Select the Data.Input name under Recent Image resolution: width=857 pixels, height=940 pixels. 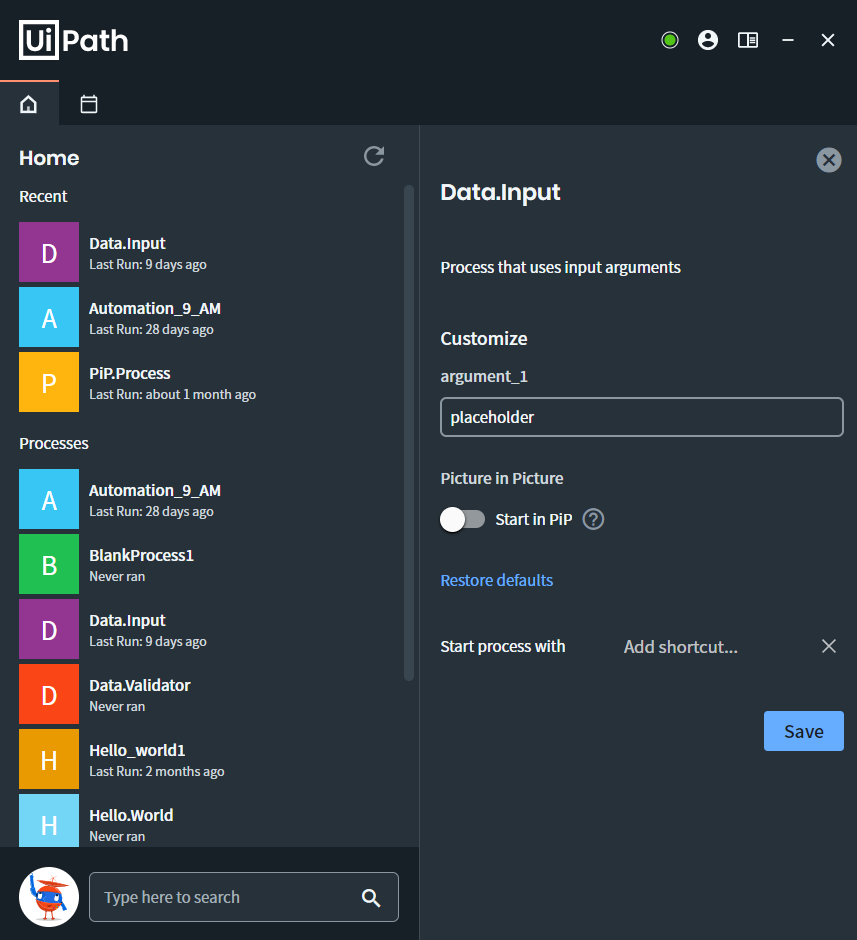[x=127, y=243]
